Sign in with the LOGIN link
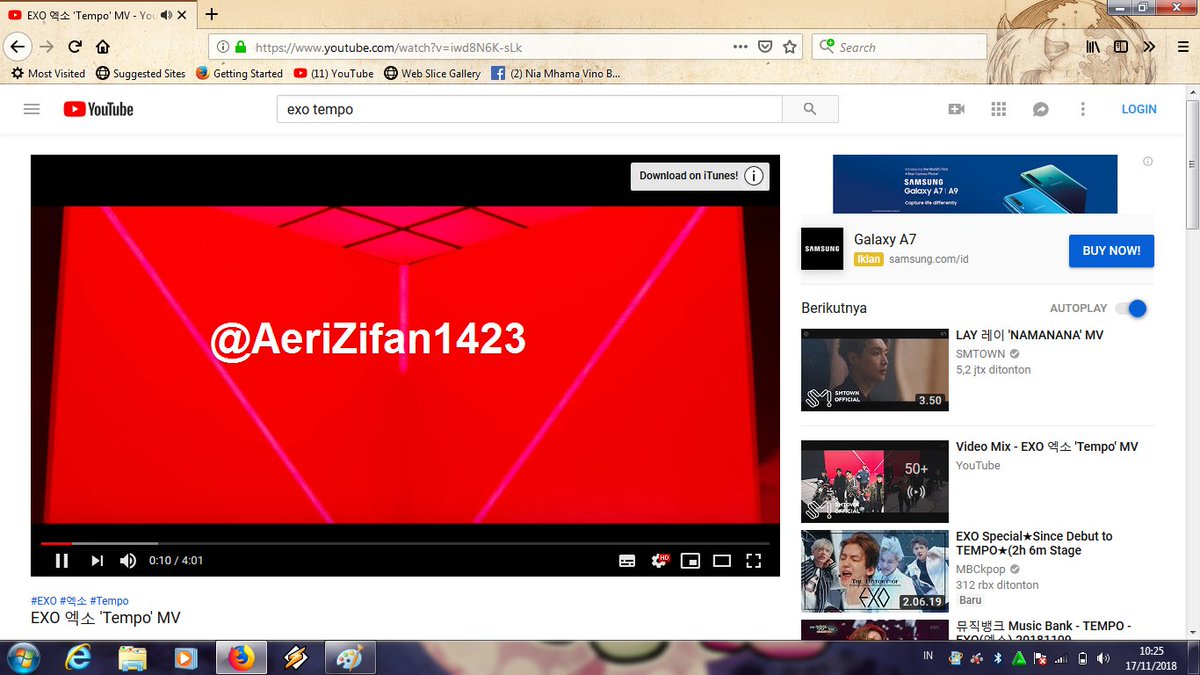The width and height of the screenshot is (1200, 675). [1138, 109]
